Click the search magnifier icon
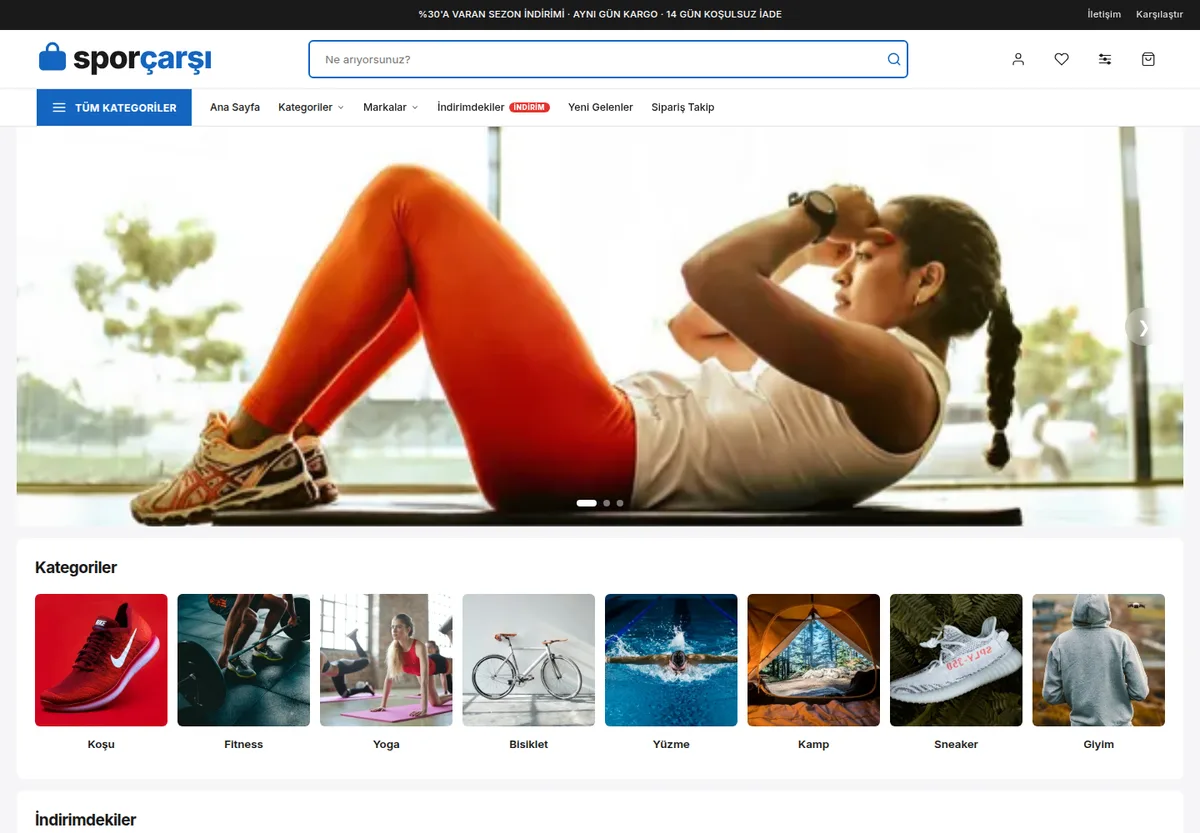 click(894, 59)
